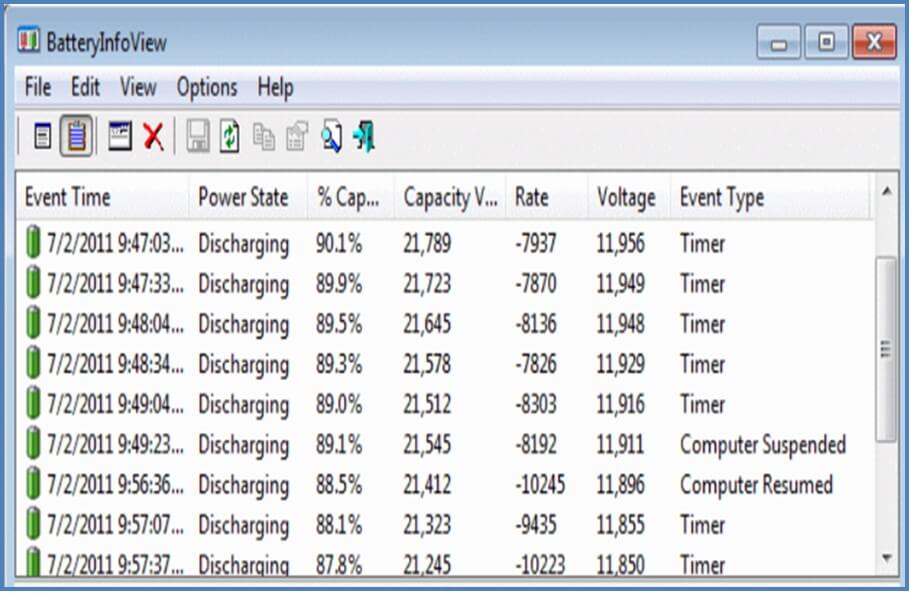The width and height of the screenshot is (911, 593).
Task: Select the Battery Log view icon
Action: click(x=76, y=136)
